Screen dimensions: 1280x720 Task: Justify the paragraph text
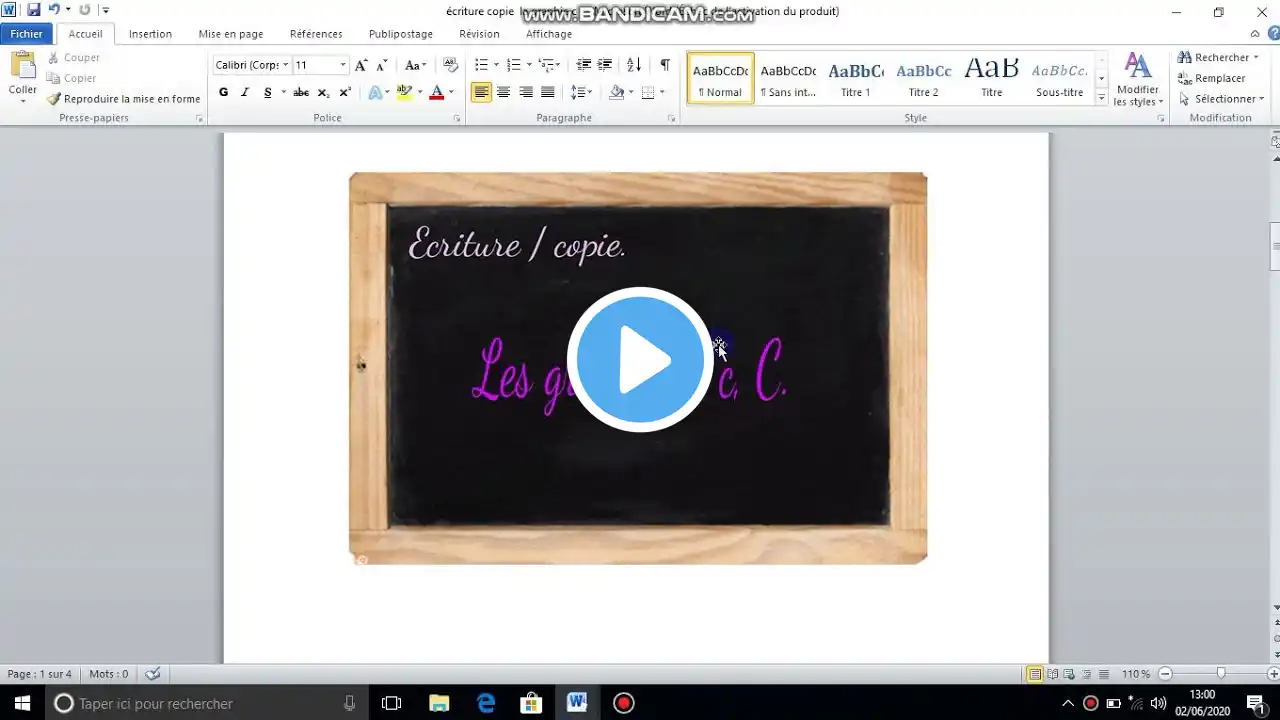point(548,93)
